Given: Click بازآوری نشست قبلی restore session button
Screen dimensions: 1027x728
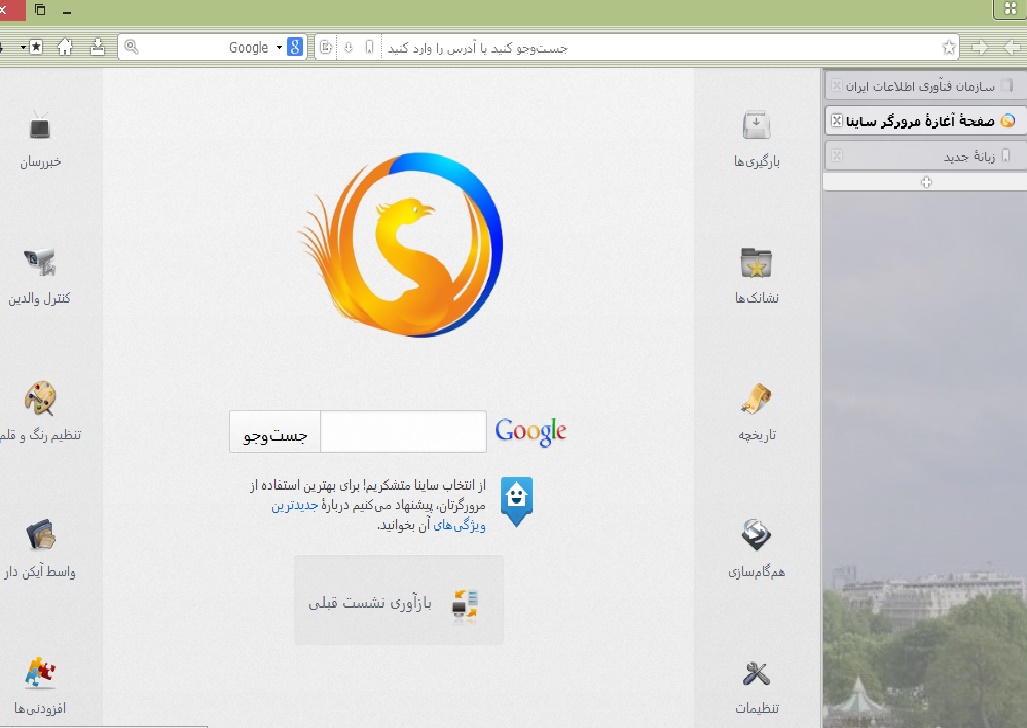Looking at the screenshot, I should pos(398,600).
